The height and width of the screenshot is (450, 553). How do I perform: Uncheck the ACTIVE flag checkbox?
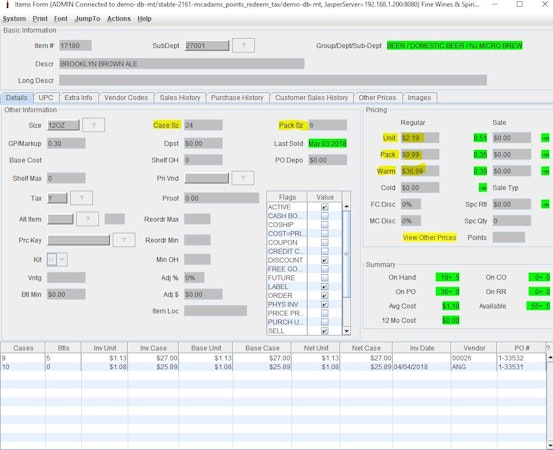click(324, 207)
